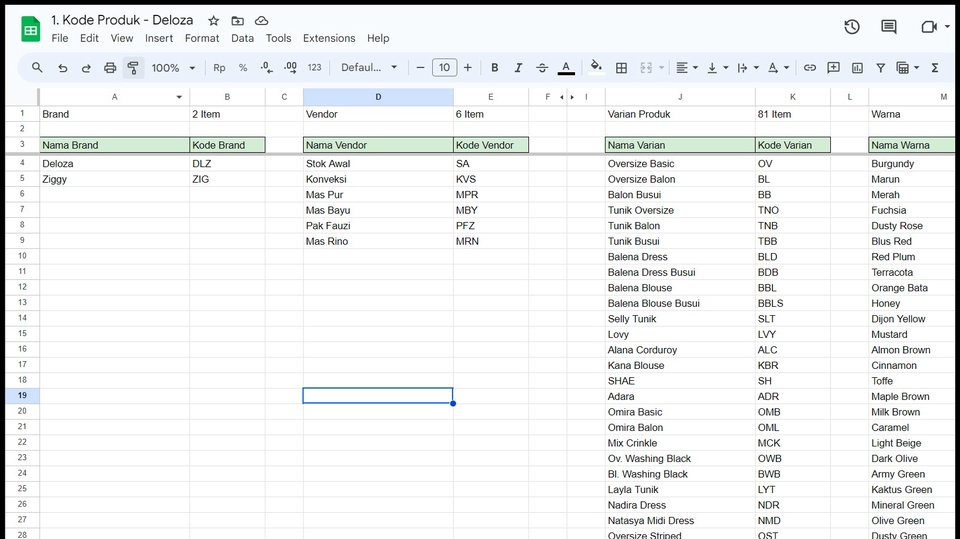Open the Insert menu
Image resolution: width=960 pixels, height=539 pixels.
click(159, 38)
